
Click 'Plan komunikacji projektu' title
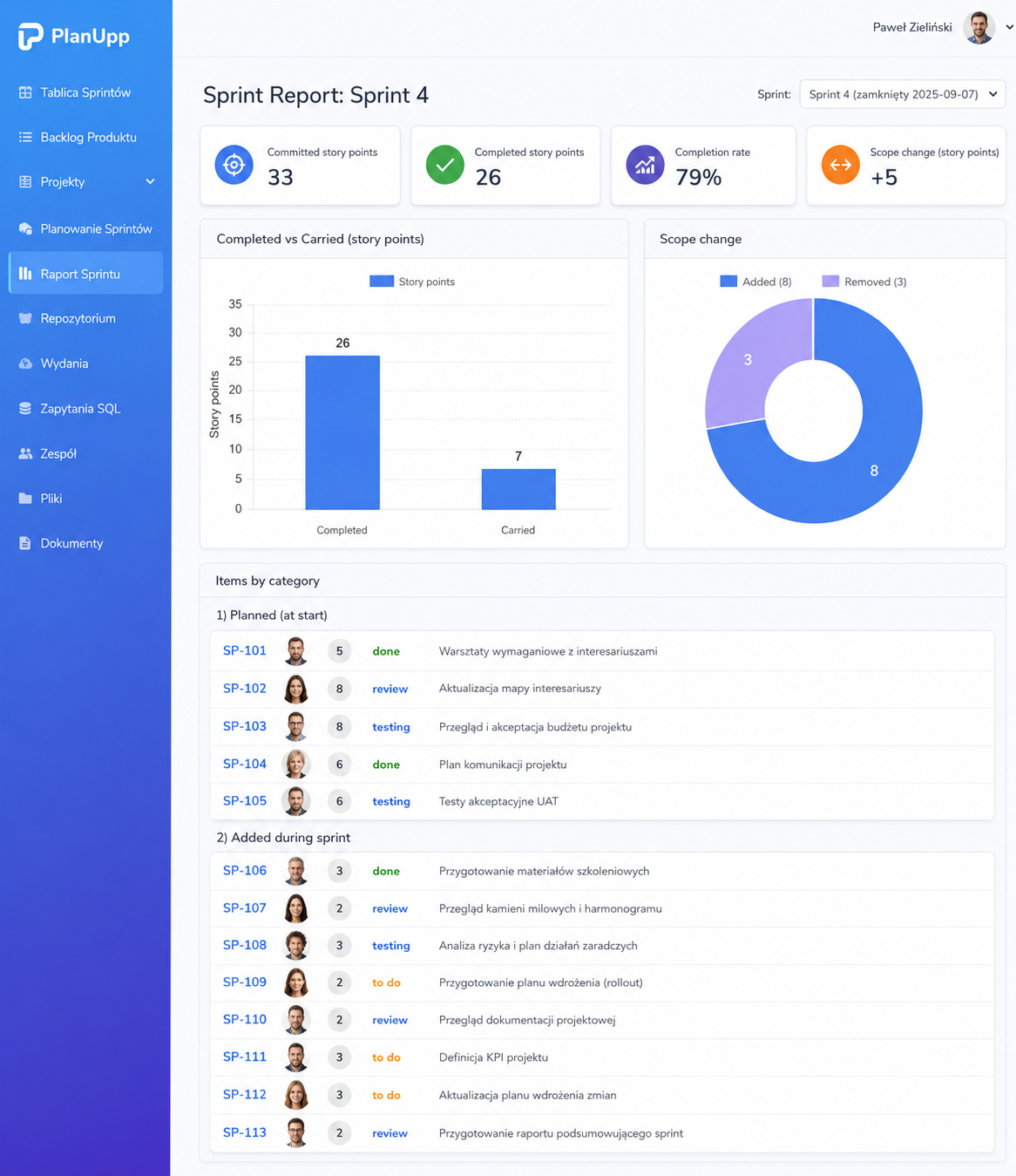click(x=503, y=765)
